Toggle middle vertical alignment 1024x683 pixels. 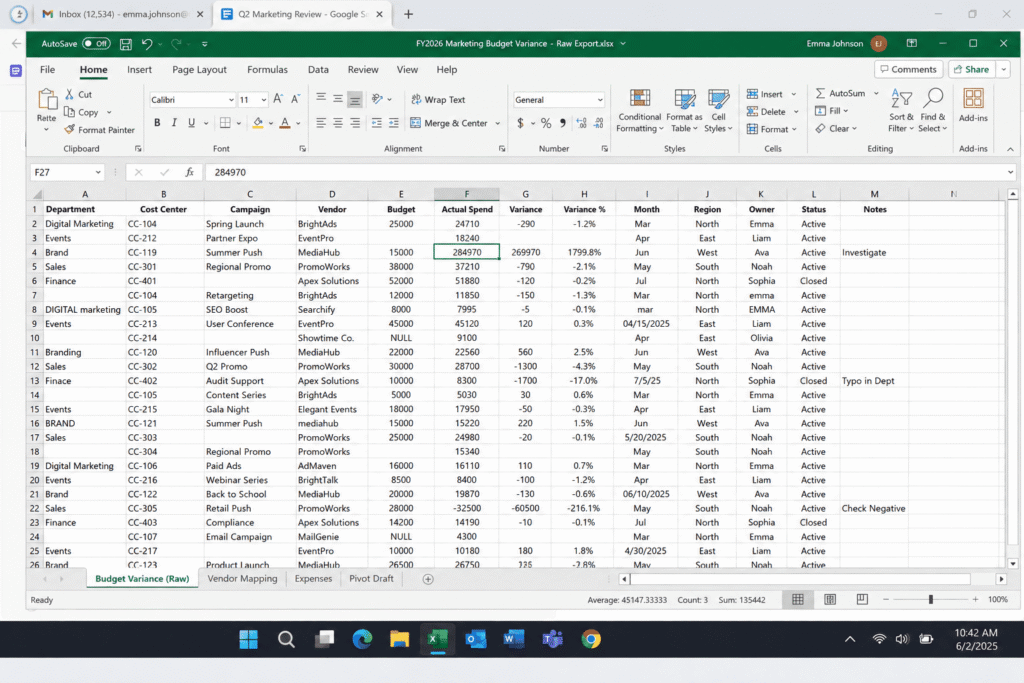tap(338, 99)
